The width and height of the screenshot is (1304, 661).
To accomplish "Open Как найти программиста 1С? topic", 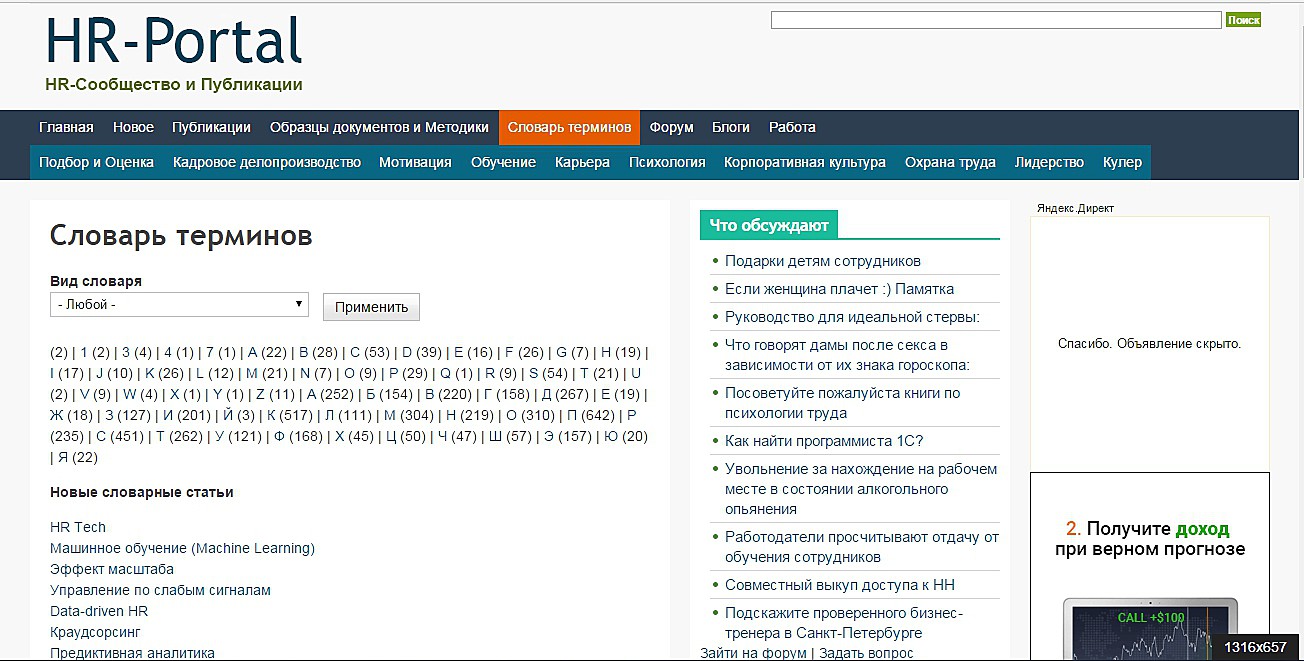I will (x=824, y=441).
